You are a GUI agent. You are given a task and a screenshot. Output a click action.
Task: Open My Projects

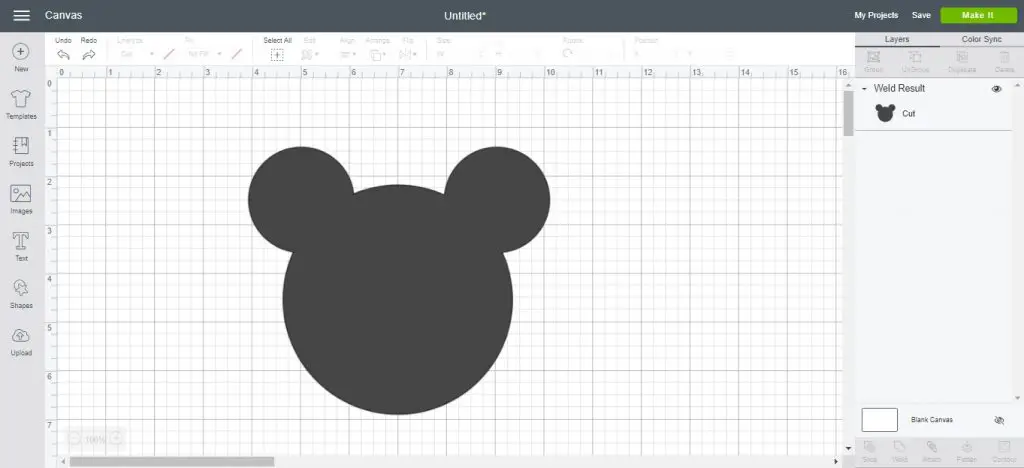point(876,15)
